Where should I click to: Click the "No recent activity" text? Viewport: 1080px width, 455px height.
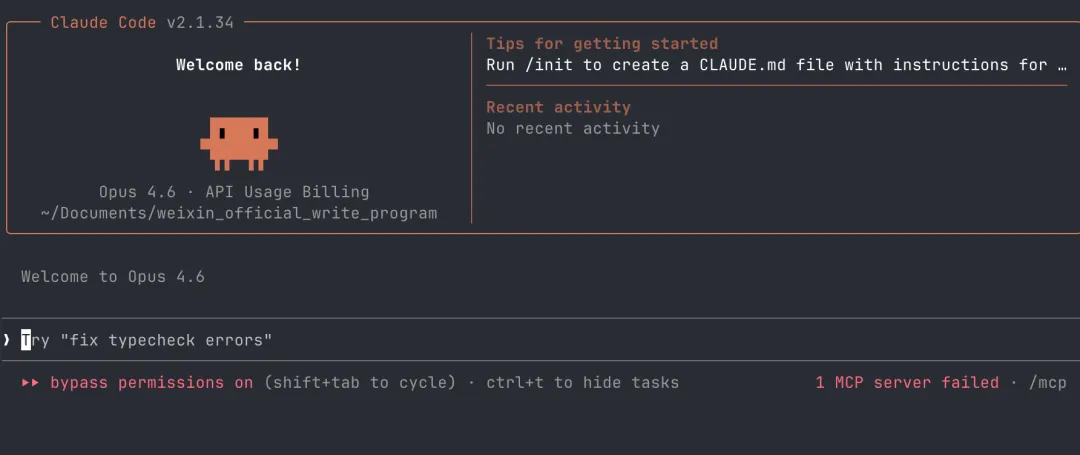click(x=572, y=128)
